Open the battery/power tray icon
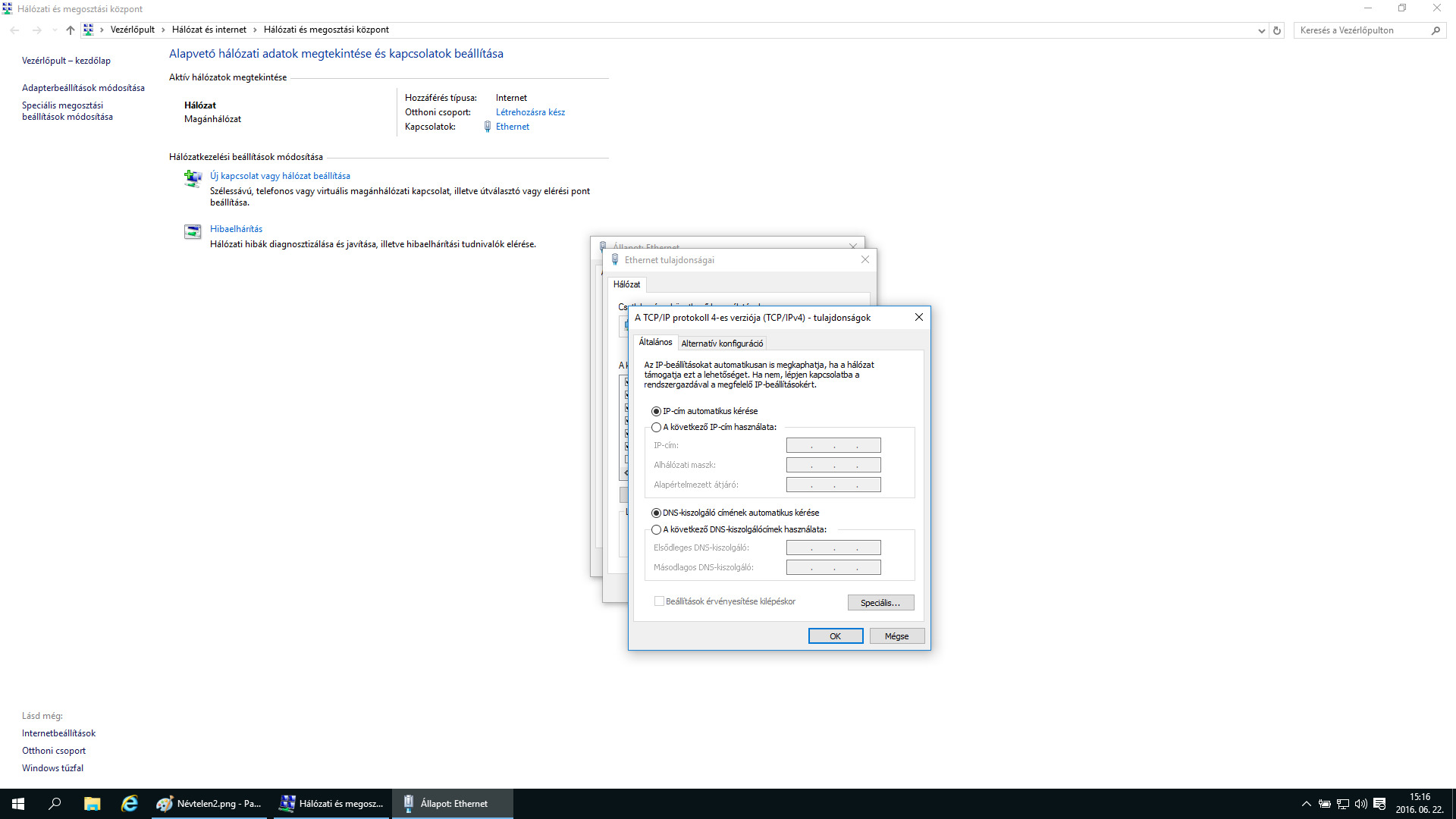Viewport: 1456px width, 819px height. pyautogui.click(x=1324, y=804)
